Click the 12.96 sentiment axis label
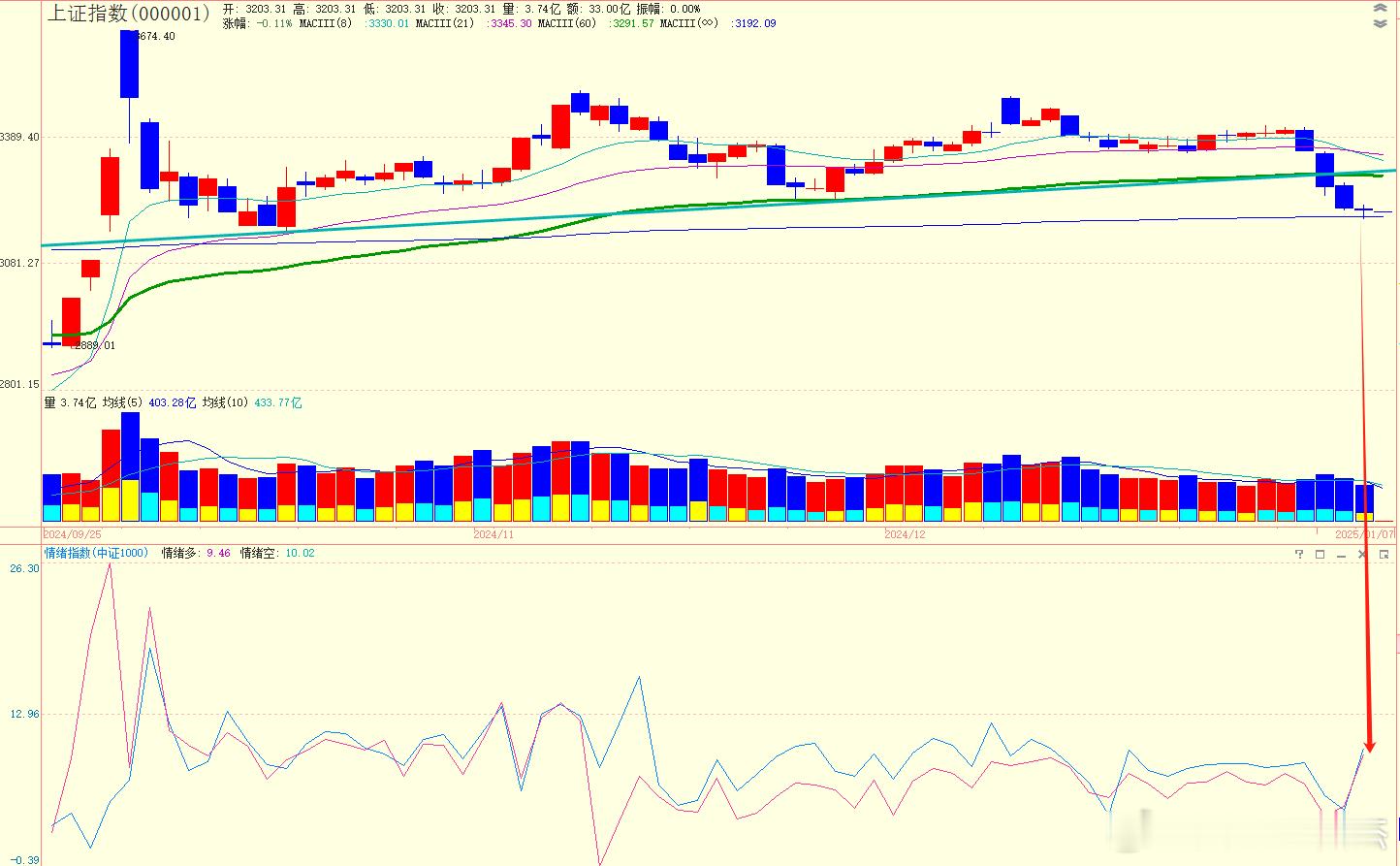The image size is (1400, 866). tap(25, 714)
